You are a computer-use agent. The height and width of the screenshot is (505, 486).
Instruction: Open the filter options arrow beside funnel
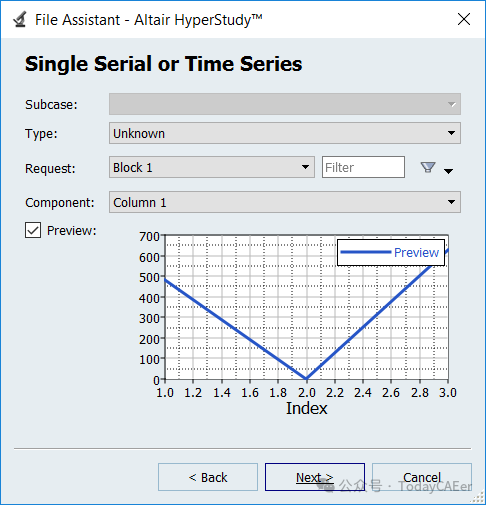449,171
